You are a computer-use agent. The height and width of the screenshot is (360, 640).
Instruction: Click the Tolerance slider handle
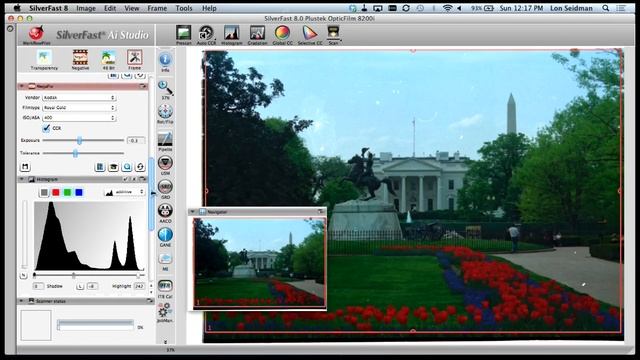[x=75, y=153]
